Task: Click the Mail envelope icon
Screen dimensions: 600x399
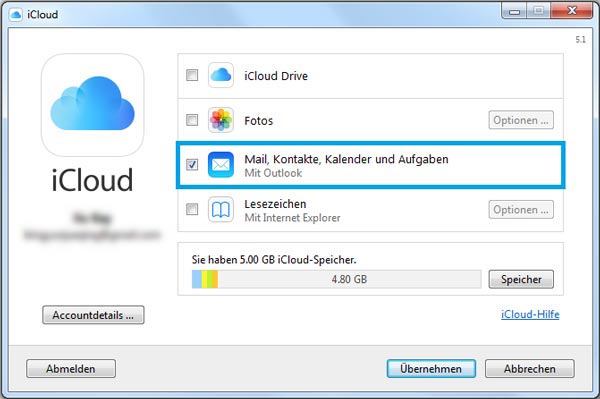Action: point(221,164)
